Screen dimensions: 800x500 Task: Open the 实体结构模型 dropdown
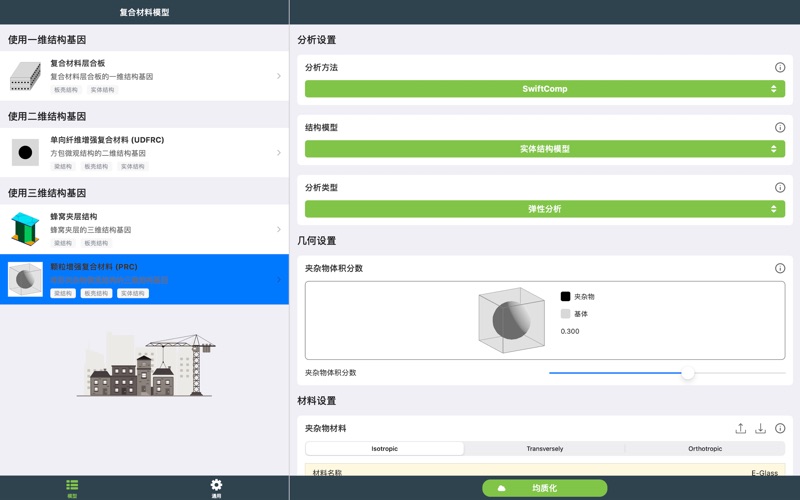click(x=545, y=149)
